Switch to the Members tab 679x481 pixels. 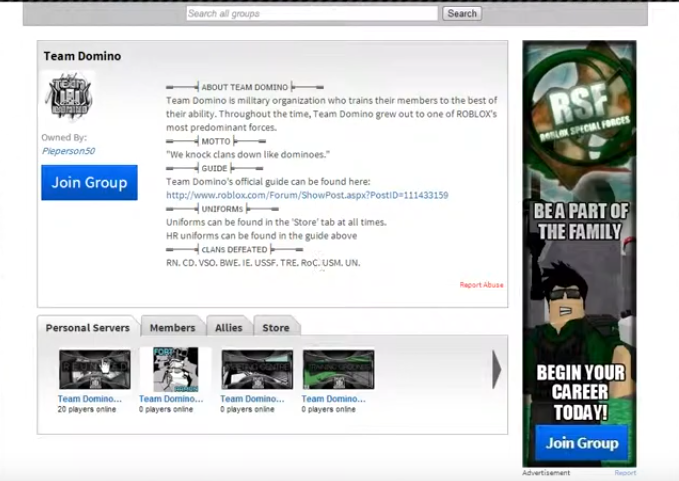(172, 327)
